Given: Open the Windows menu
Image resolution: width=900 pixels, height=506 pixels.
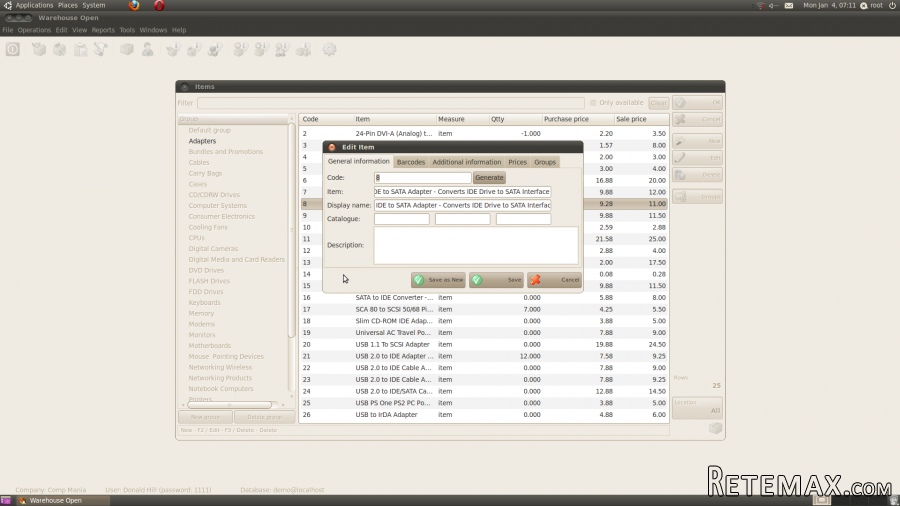Looking at the screenshot, I should [x=153, y=30].
